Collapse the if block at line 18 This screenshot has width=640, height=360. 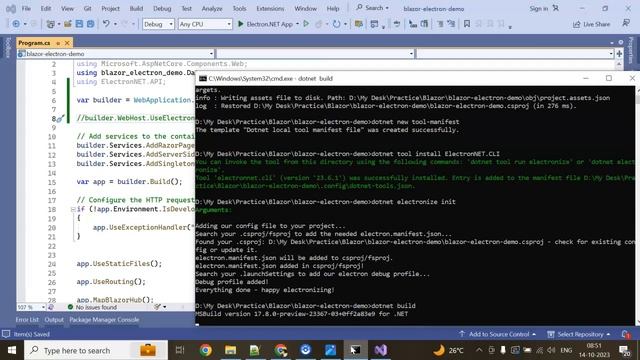(73, 209)
